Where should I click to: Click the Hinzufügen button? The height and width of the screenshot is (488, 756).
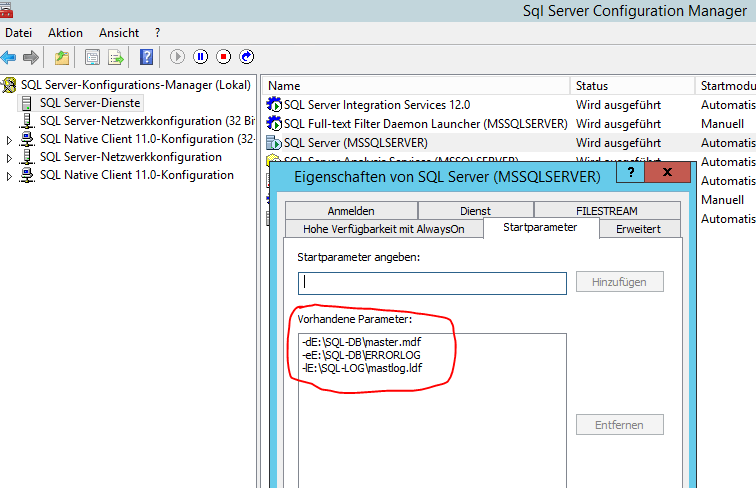coord(620,282)
